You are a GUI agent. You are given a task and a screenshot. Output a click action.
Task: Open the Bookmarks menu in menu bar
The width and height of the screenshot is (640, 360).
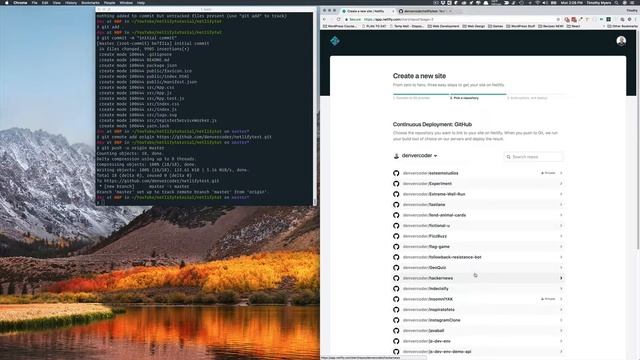90,2
